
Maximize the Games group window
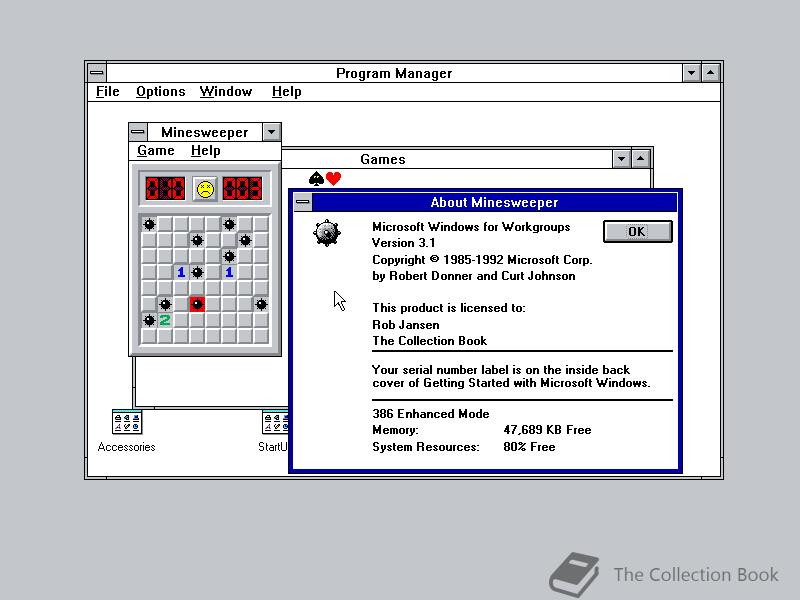coord(640,159)
